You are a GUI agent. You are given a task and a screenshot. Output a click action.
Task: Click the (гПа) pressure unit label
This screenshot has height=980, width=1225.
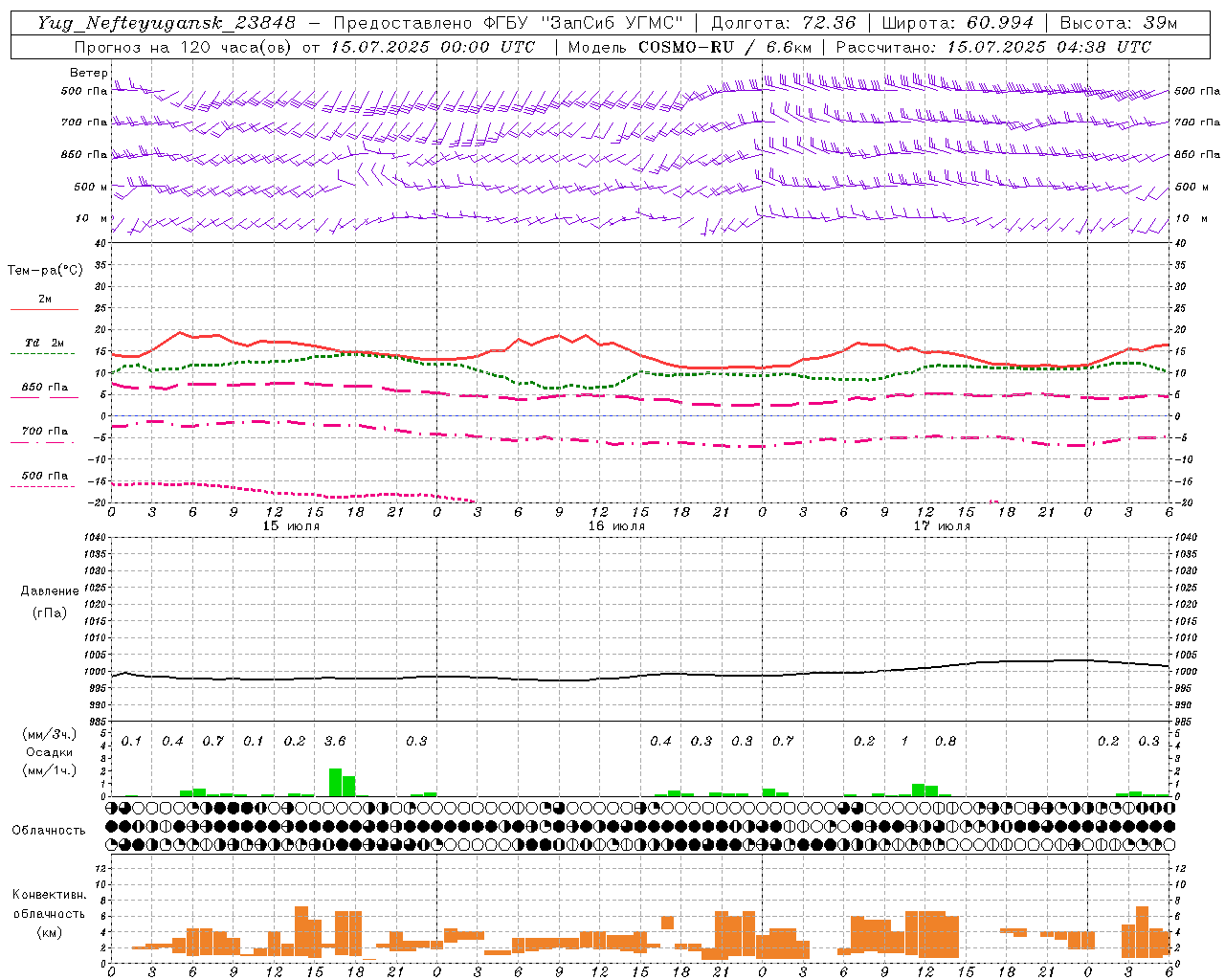tap(50, 612)
